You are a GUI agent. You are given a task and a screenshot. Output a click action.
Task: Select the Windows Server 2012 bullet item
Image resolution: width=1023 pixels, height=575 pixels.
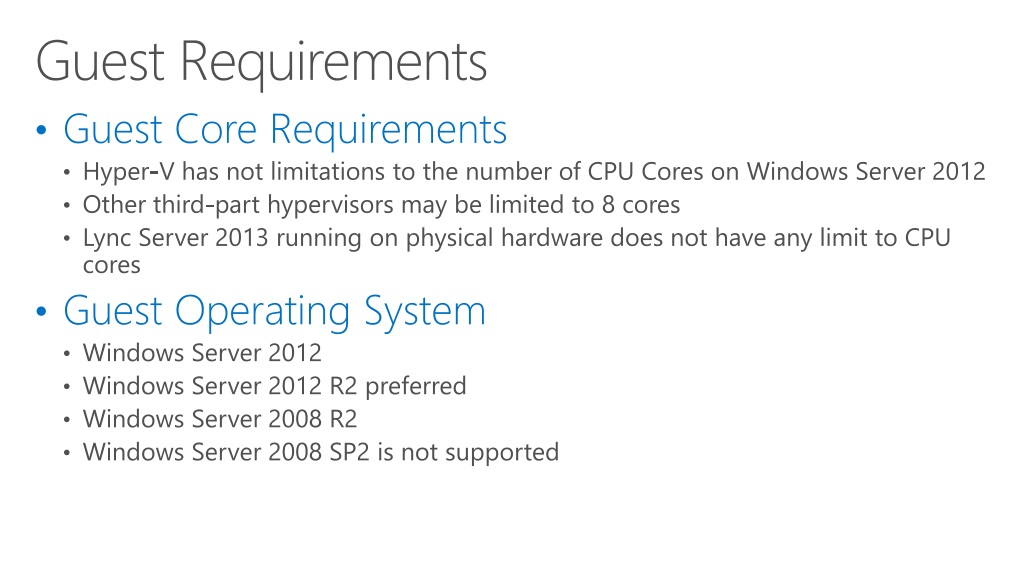(x=202, y=353)
